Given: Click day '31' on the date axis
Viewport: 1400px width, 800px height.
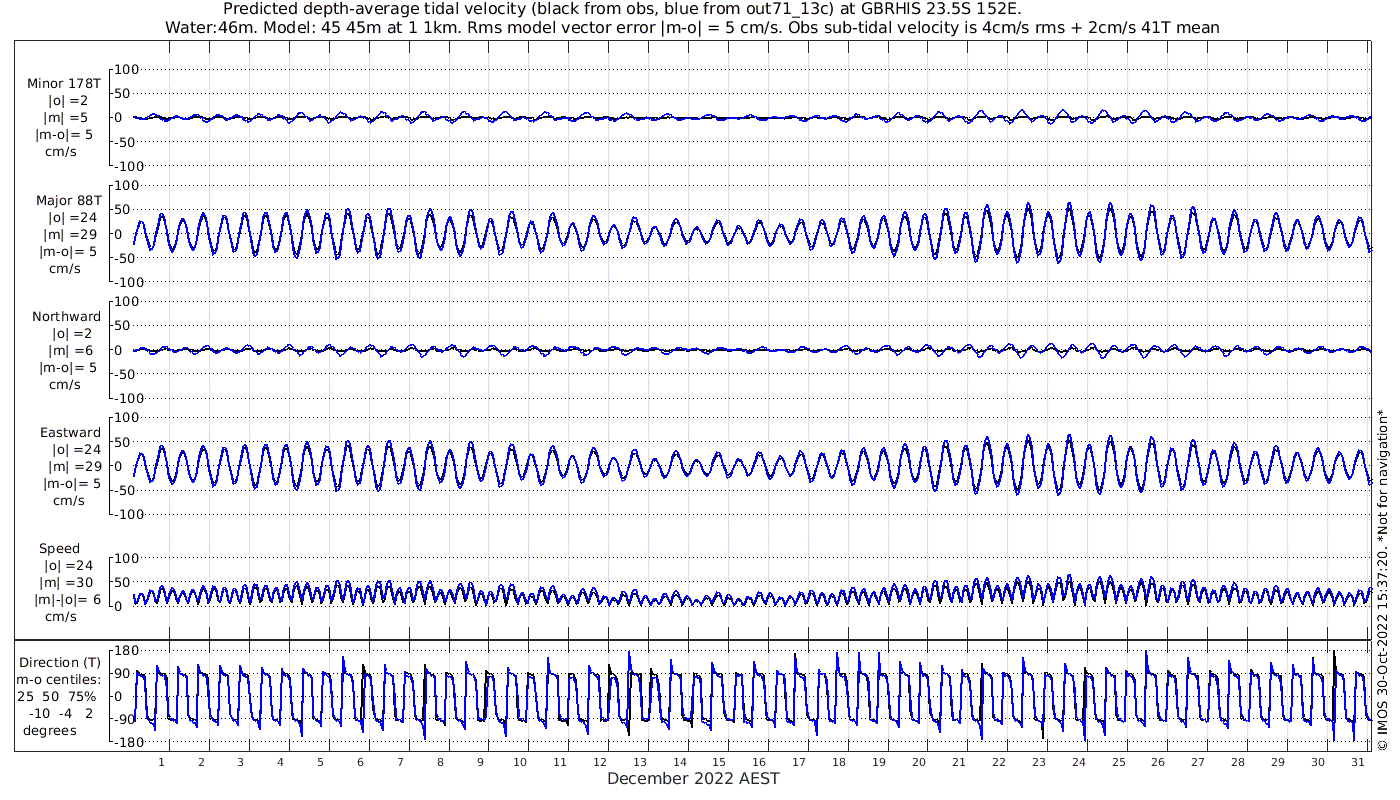Looking at the screenshot, I should 1358,762.
